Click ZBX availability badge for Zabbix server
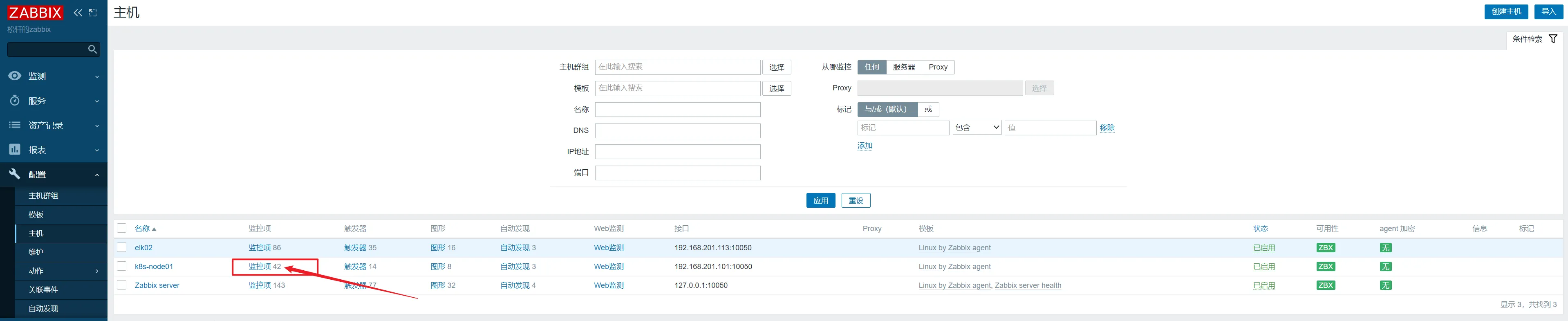The height and width of the screenshot is (321, 1568). point(1325,286)
